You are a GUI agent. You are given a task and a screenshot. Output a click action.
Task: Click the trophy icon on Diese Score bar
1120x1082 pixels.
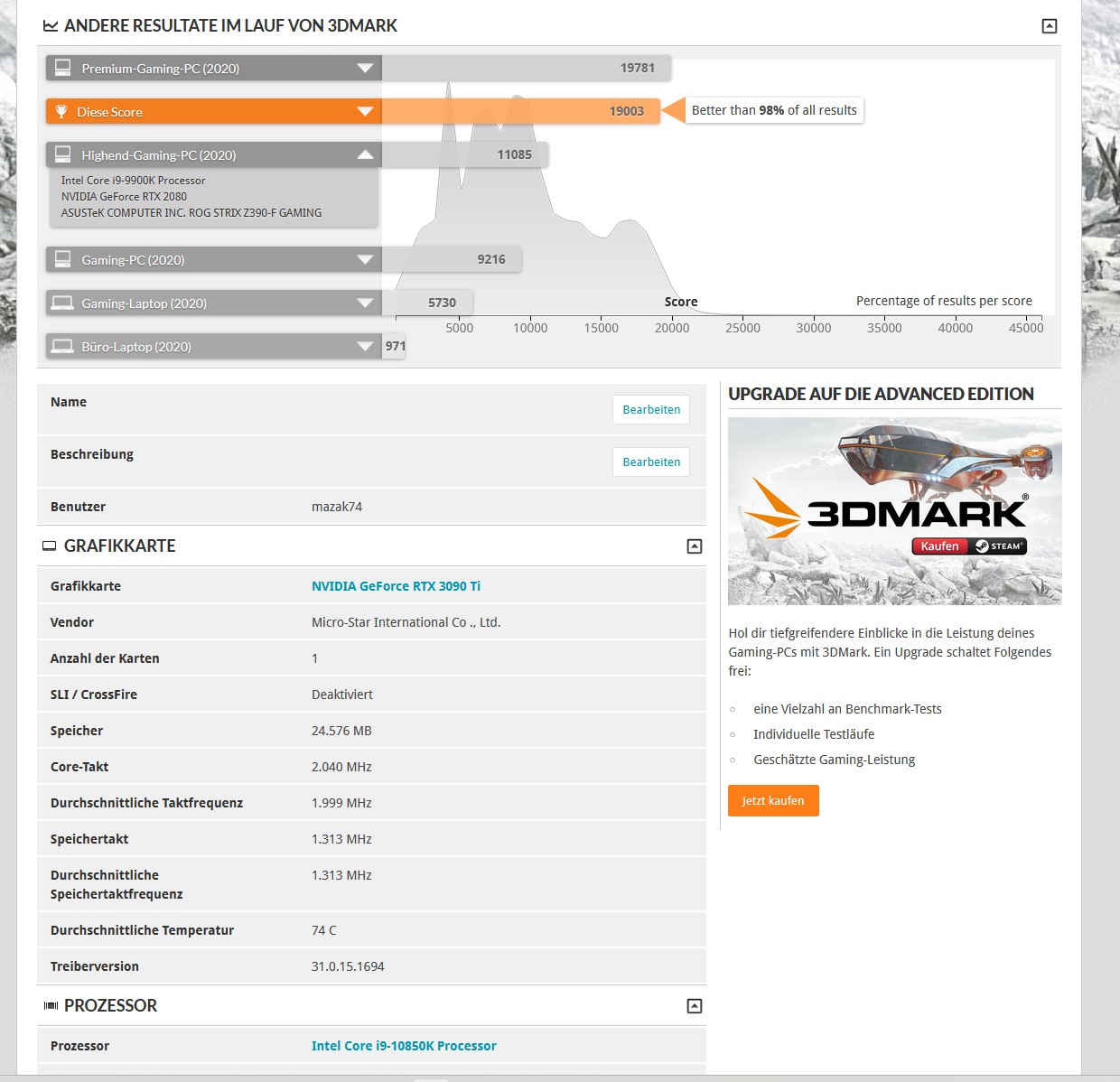coord(61,112)
